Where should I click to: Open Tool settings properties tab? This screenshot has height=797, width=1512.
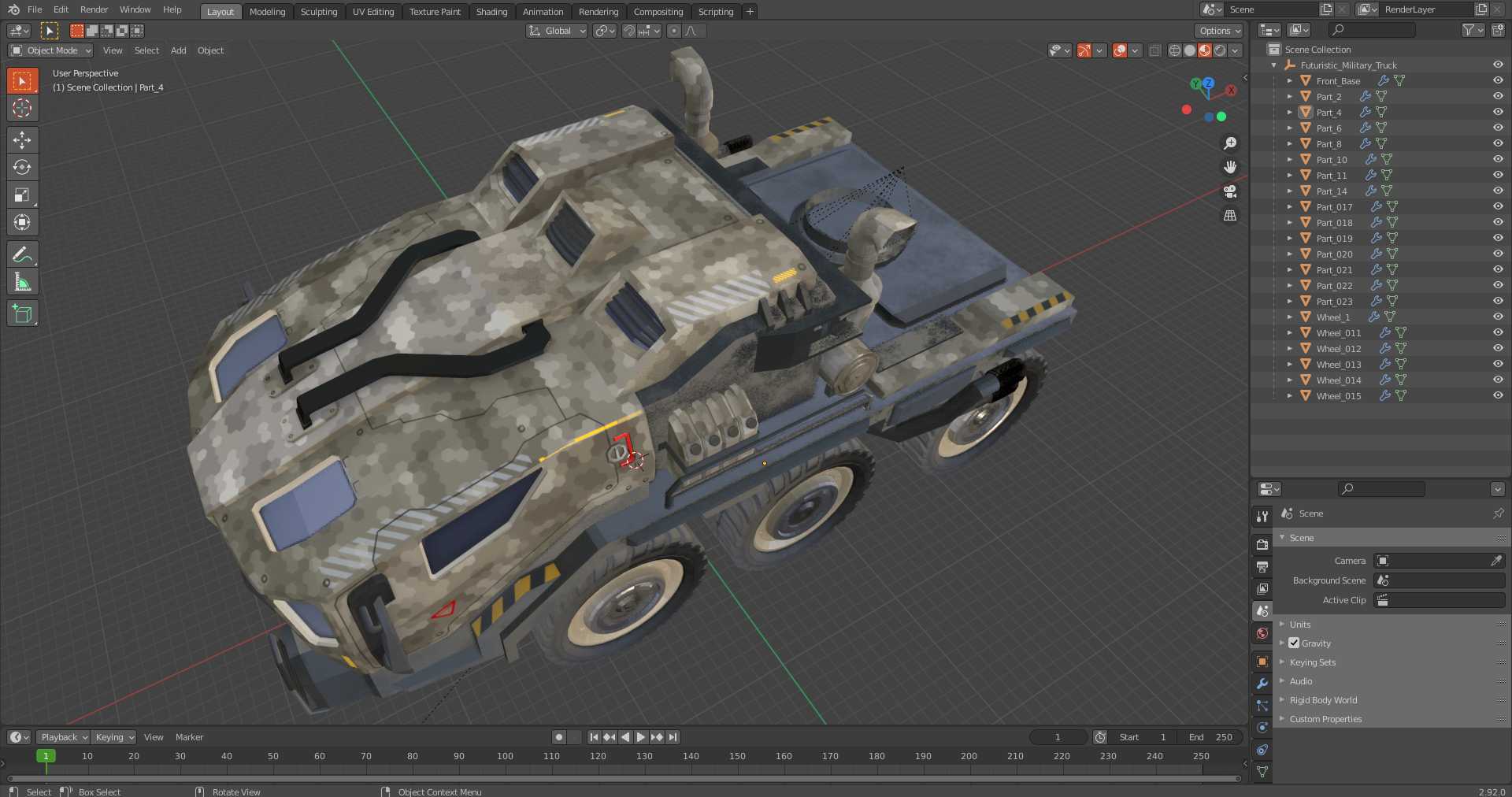pos(1262,516)
